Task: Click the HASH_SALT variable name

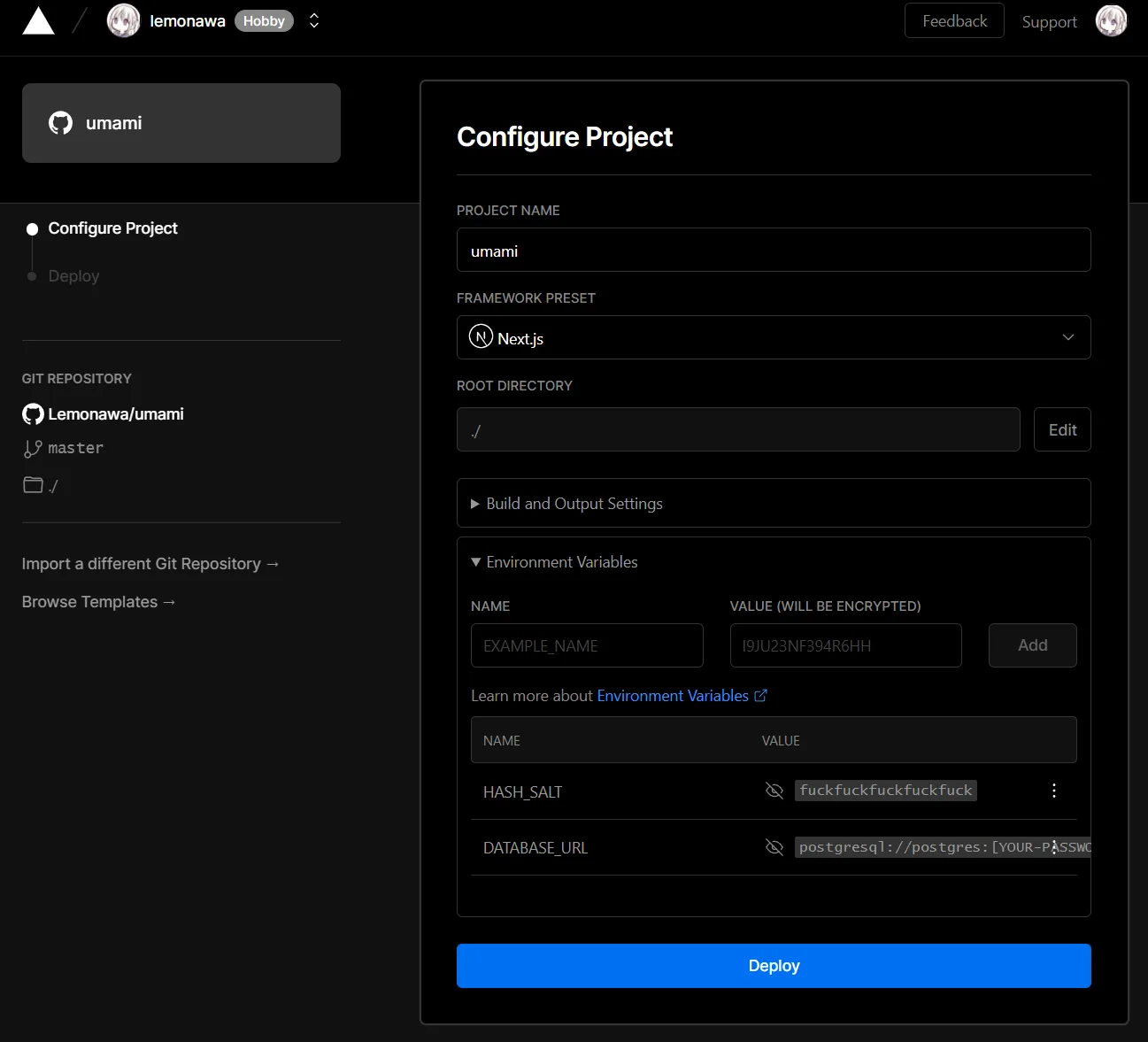Action: tap(522, 792)
